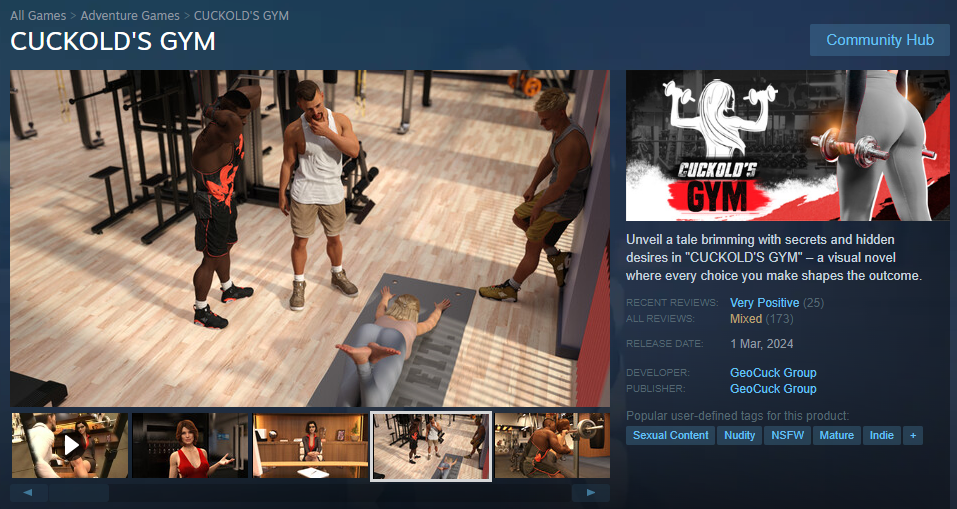The height and width of the screenshot is (509, 957).
Task: Open Adventure Games breadcrumb link
Action: [130, 15]
